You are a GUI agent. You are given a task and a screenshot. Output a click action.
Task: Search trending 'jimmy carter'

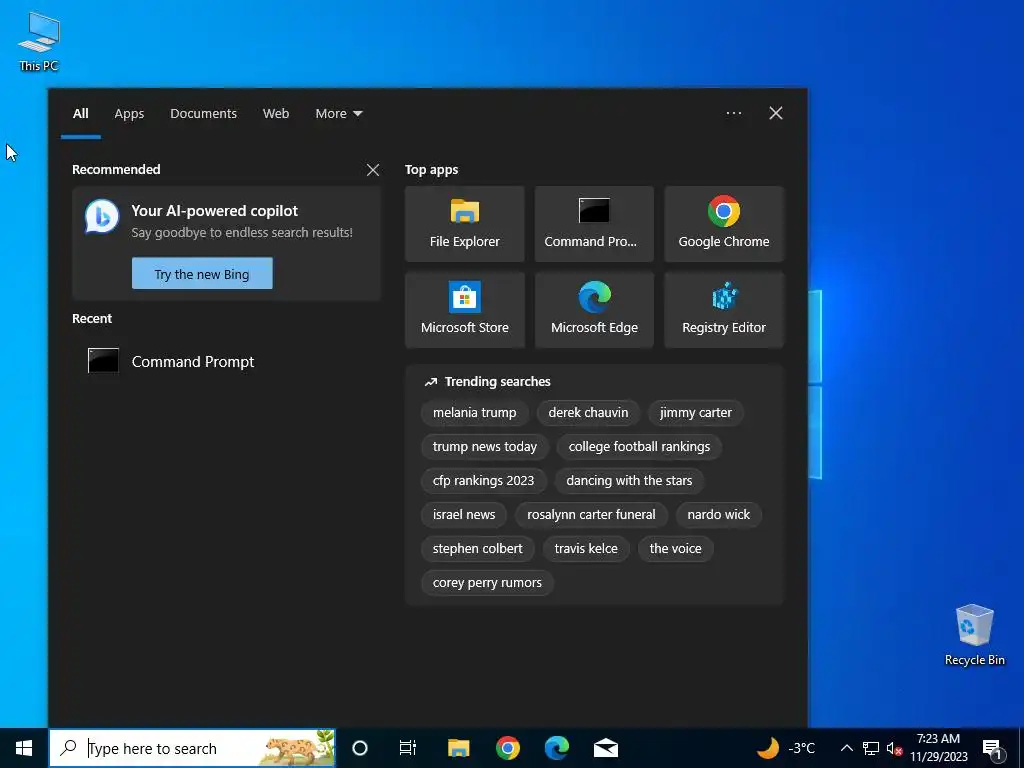(x=696, y=413)
